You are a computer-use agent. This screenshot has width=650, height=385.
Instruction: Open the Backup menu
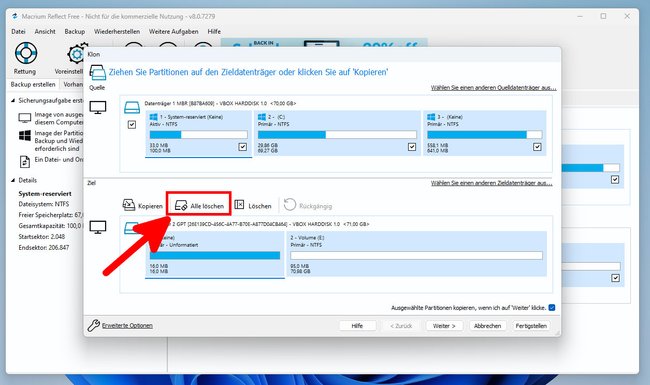point(75,31)
